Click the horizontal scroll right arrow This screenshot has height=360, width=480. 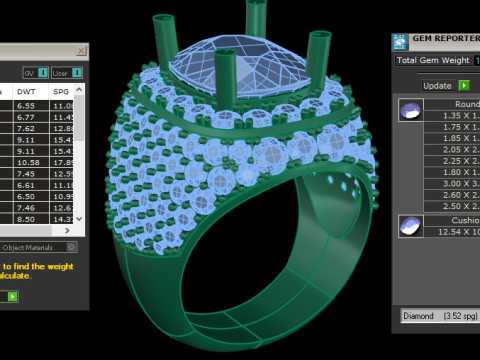[67, 231]
